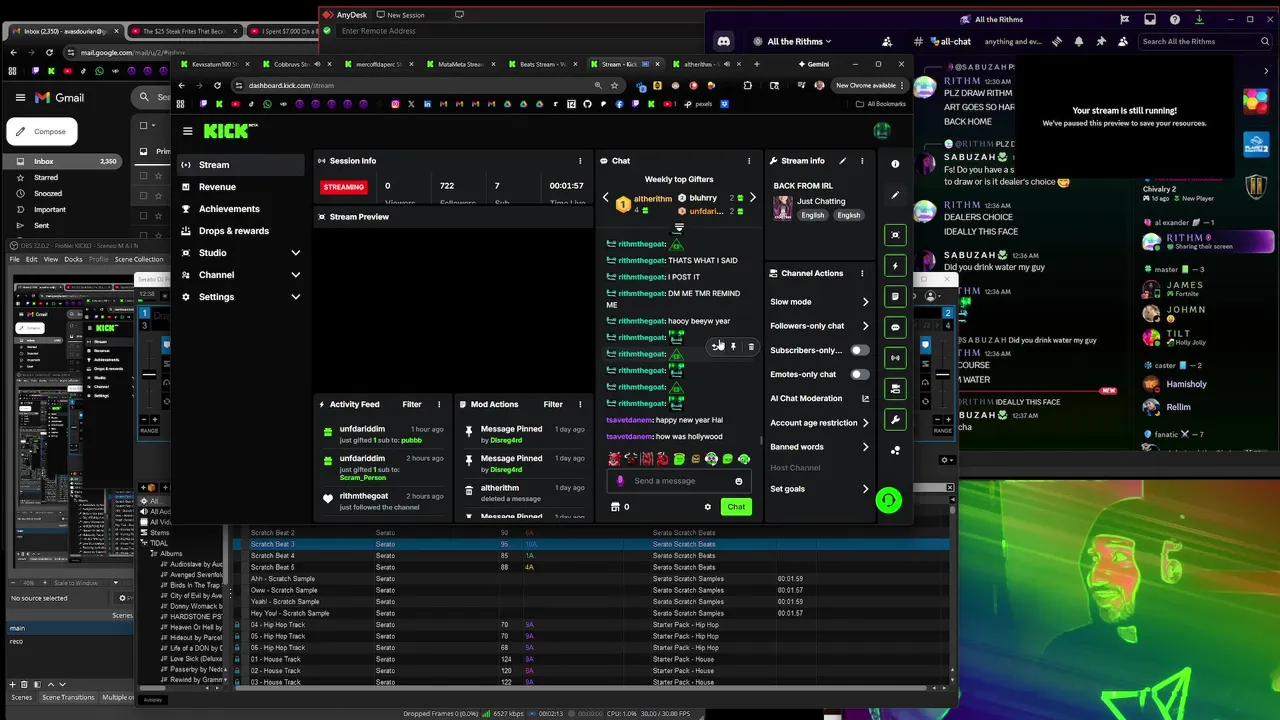Click the Kick logo in dashboard header
Viewport: 1280px width, 720px height.
pos(230,131)
